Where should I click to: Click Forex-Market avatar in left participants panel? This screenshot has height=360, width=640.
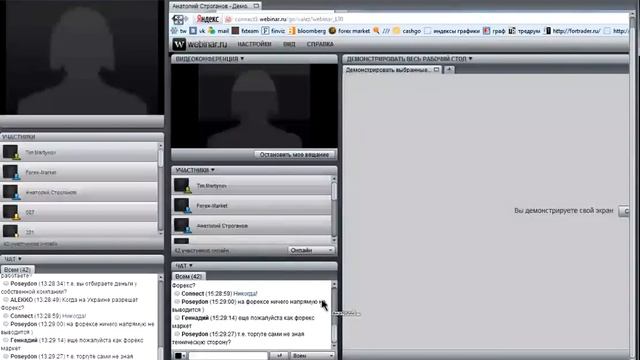click(x=11, y=172)
